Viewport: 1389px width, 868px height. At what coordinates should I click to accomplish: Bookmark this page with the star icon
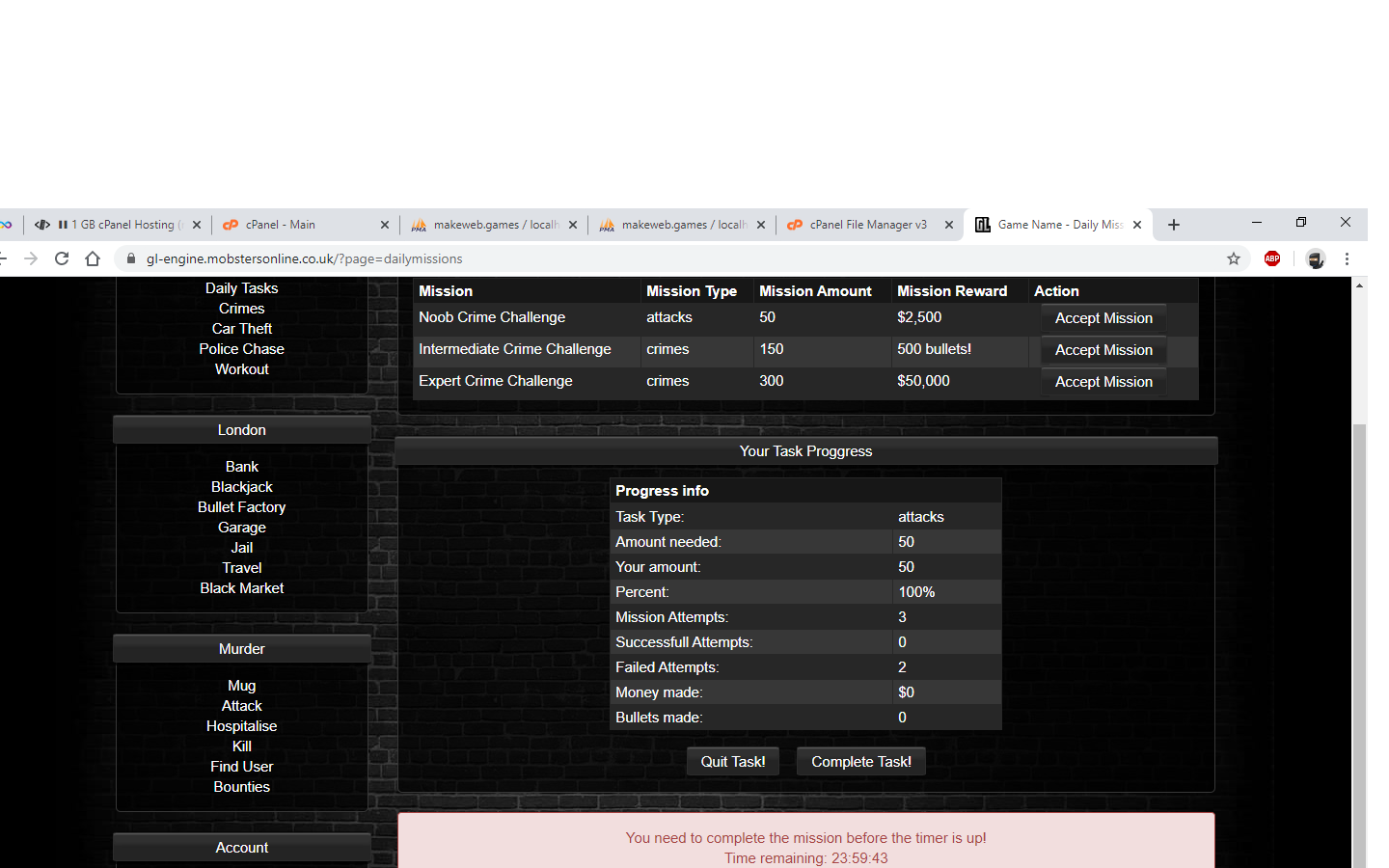1233,258
